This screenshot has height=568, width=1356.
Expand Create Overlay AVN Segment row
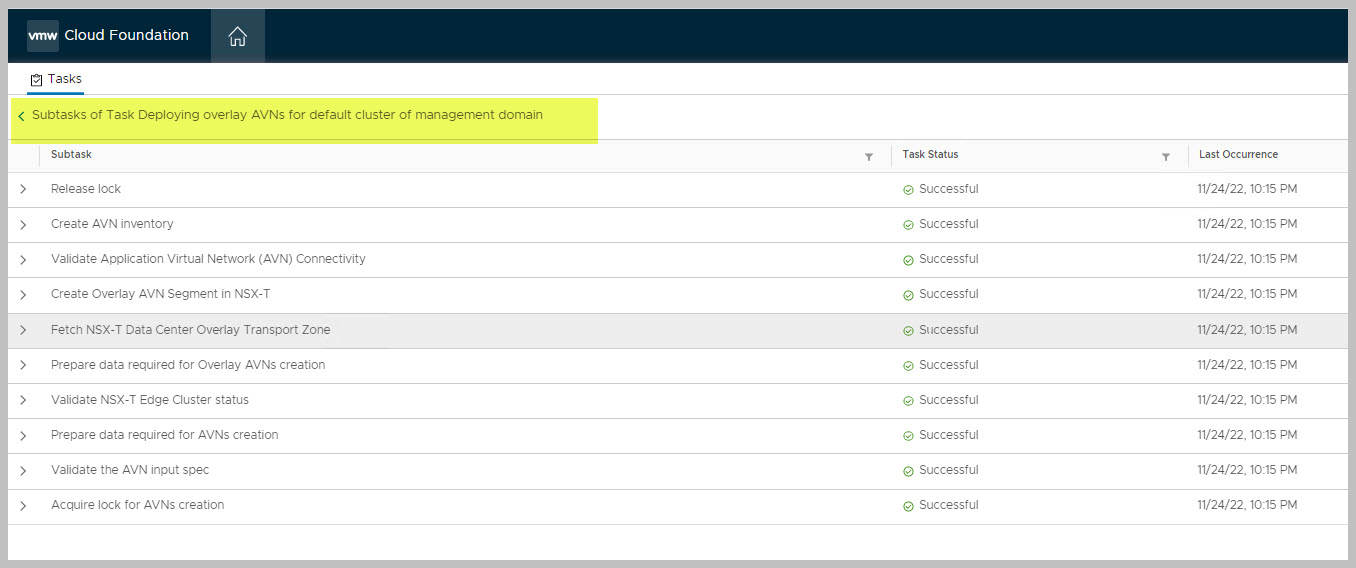coord(23,295)
